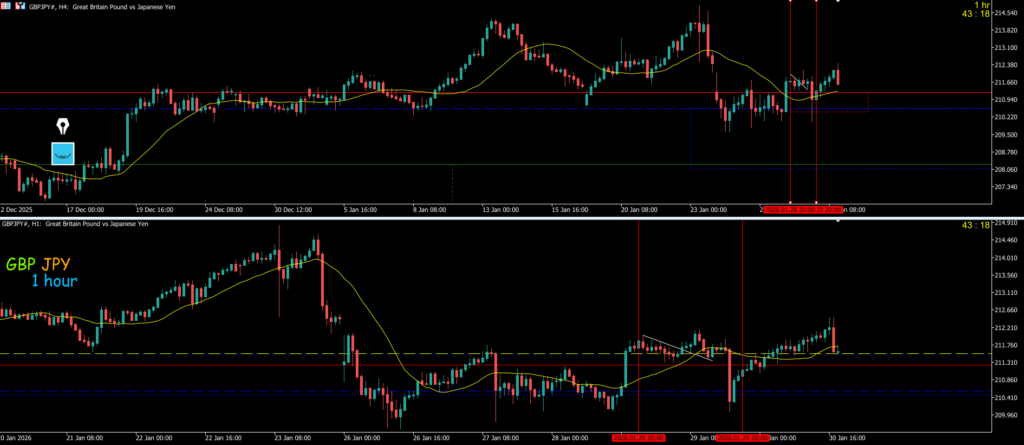Select the GBPJPY H1 chart title text
1024x445 pixels.
click(x=75, y=224)
